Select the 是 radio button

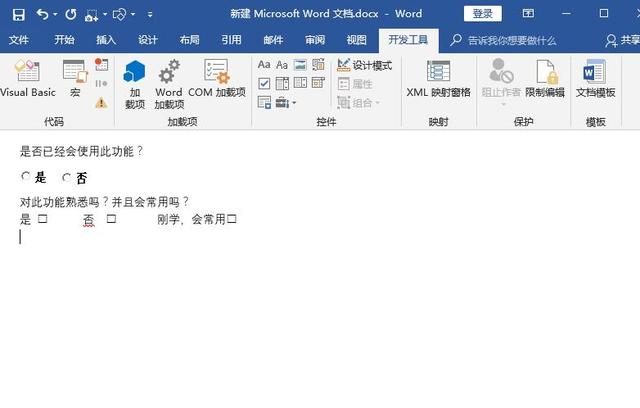[x=26, y=177]
